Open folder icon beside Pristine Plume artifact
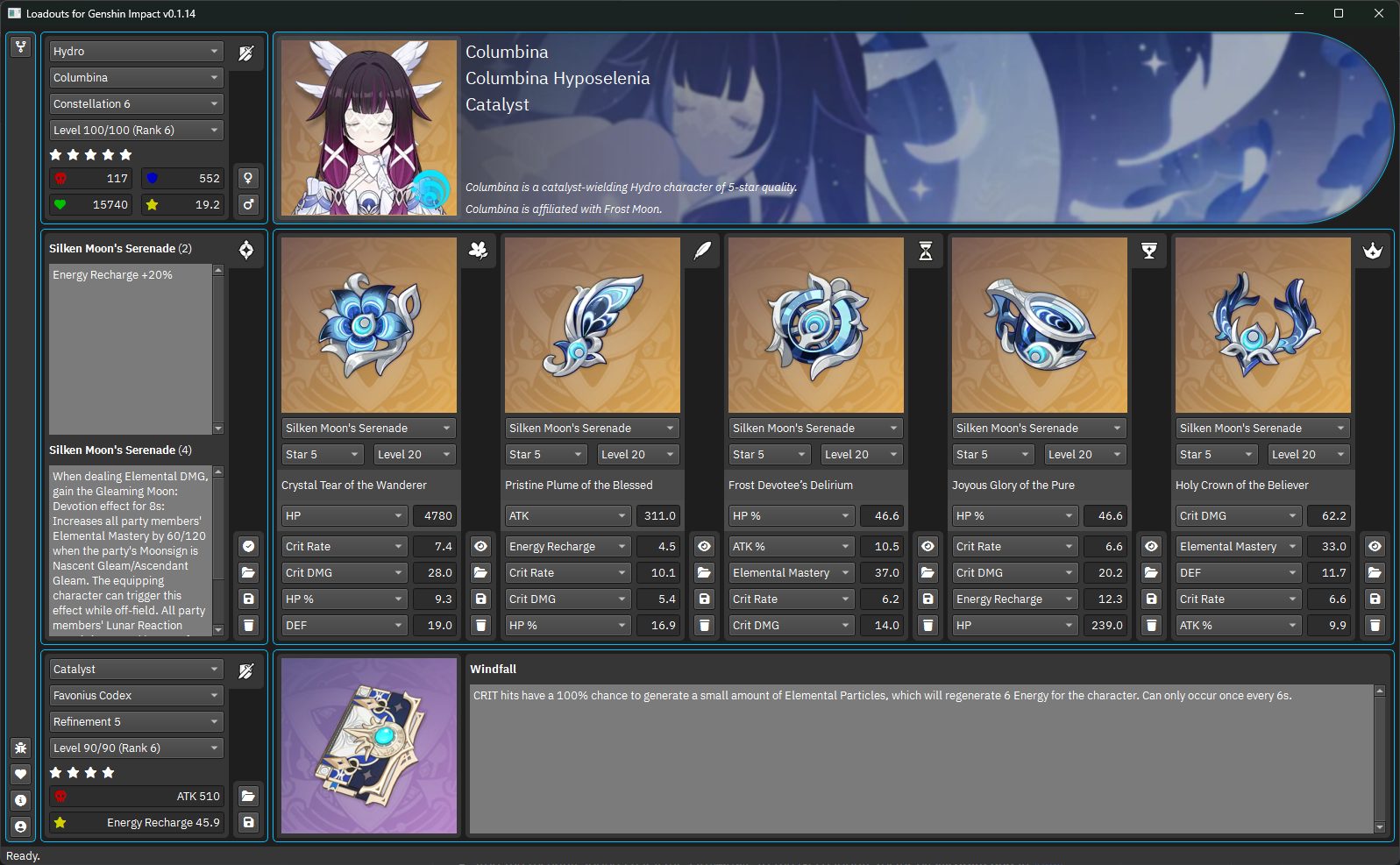The image size is (1400, 865). [480, 572]
